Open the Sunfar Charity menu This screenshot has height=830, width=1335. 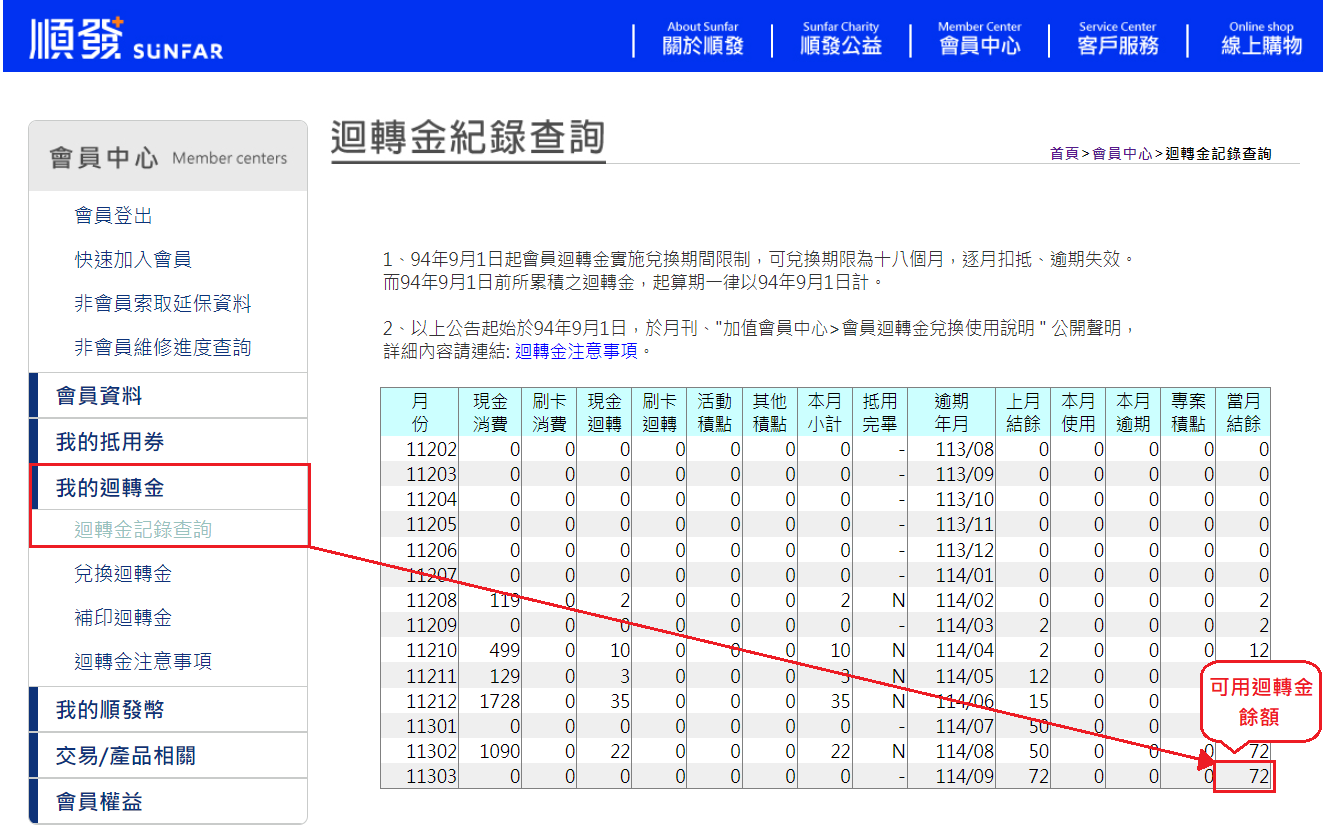pos(840,39)
